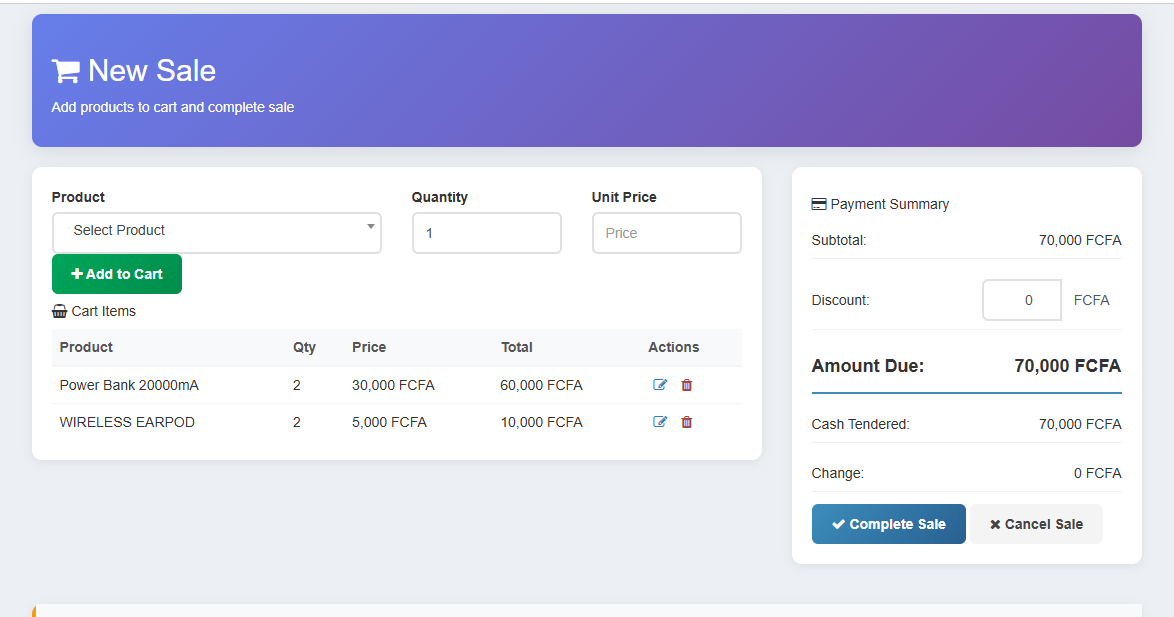Image resolution: width=1174 pixels, height=617 pixels.
Task: Click the Cancel Sale button
Action: [x=1036, y=523]
